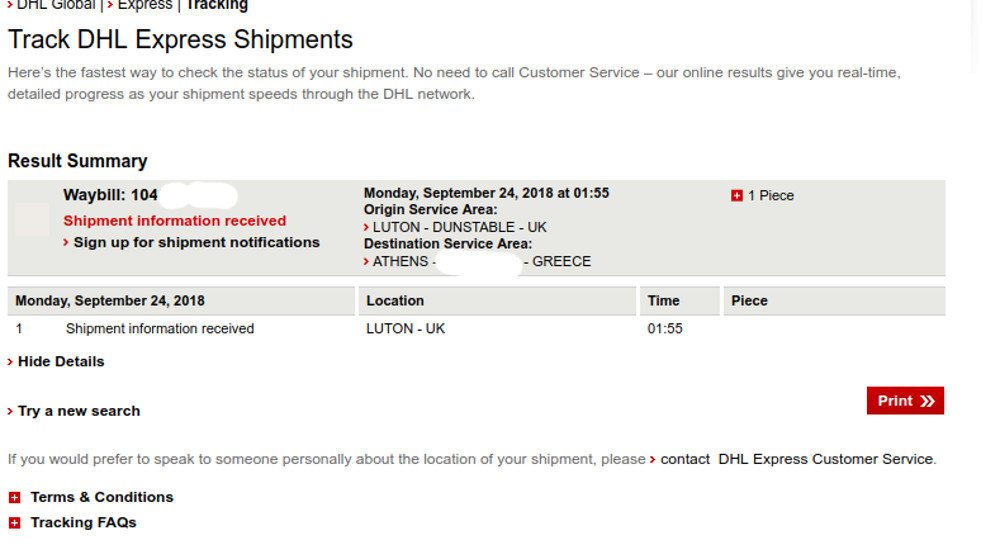1000x559 pixels.
Task: Click the Tracking FAQs plus icon
Action: click(15, 523)
